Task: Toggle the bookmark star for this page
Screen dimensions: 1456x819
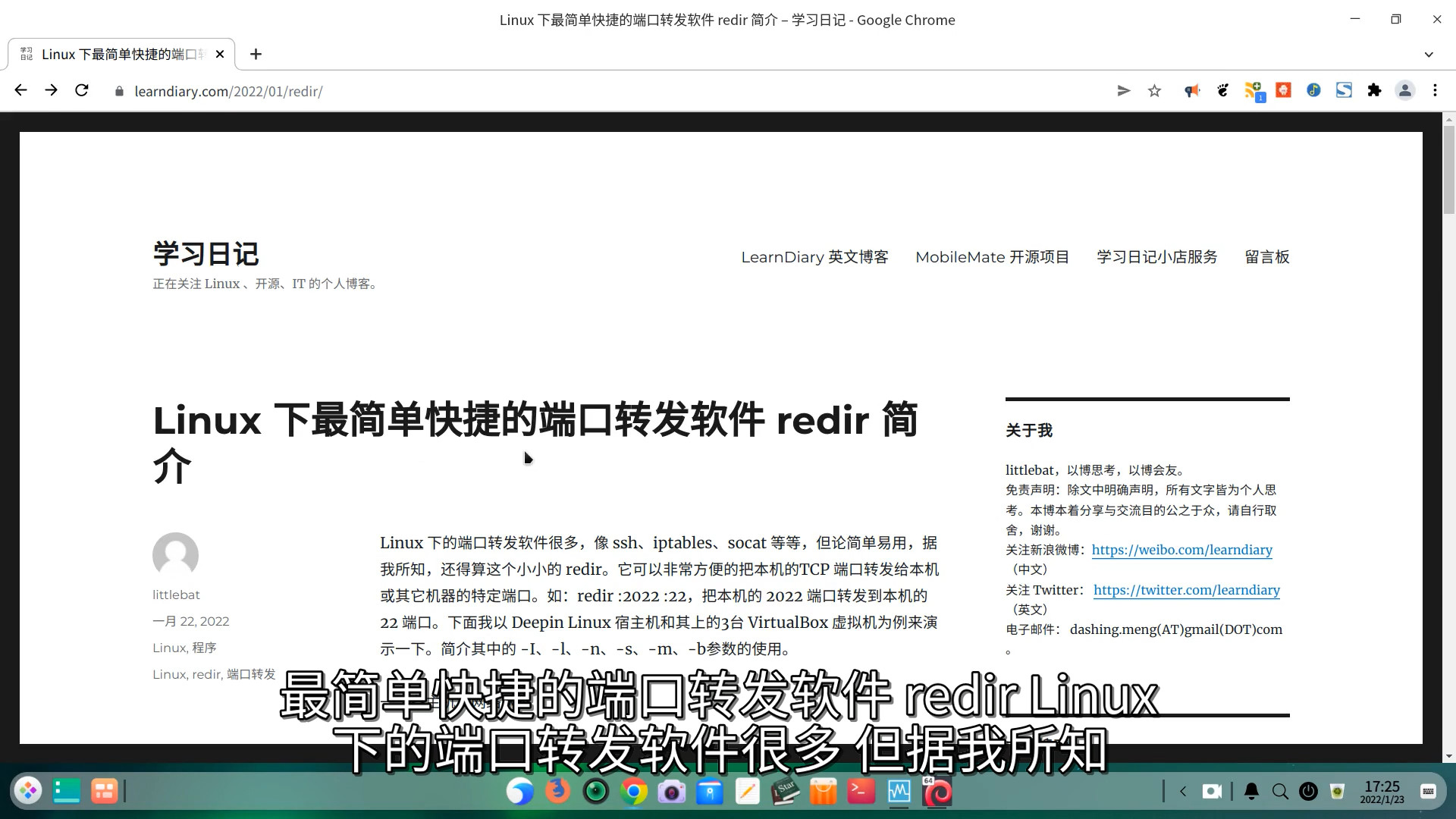Action: tap(1154, 90)
